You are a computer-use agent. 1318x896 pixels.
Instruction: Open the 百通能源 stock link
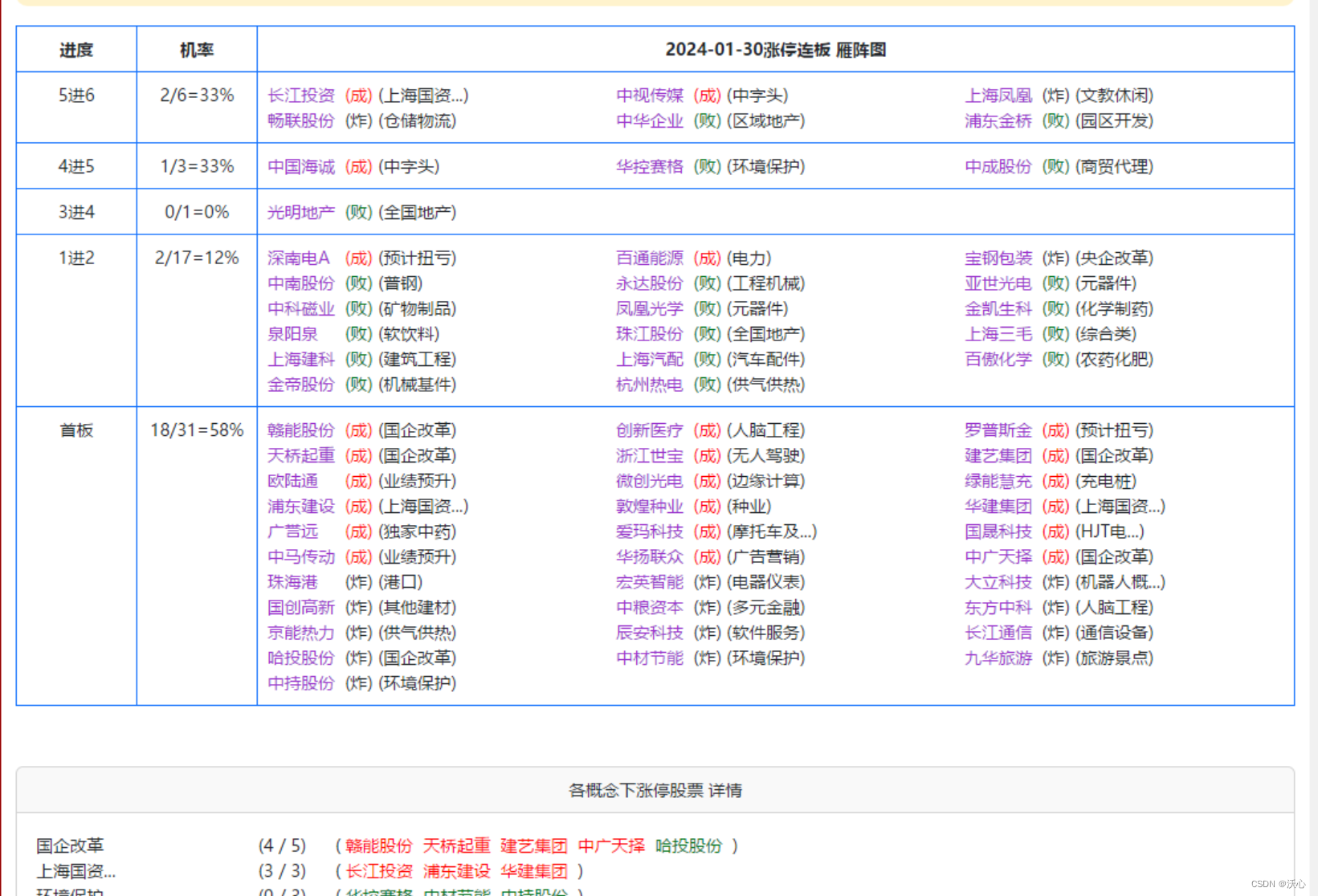coord(649,259)
